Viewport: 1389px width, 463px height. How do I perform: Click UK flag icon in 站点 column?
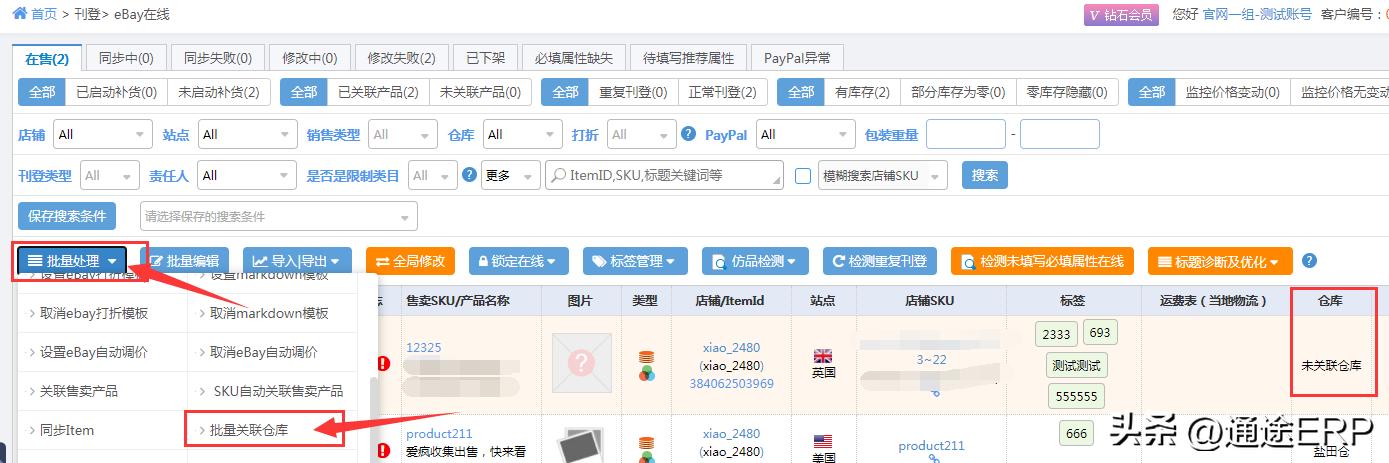point(824,356)
